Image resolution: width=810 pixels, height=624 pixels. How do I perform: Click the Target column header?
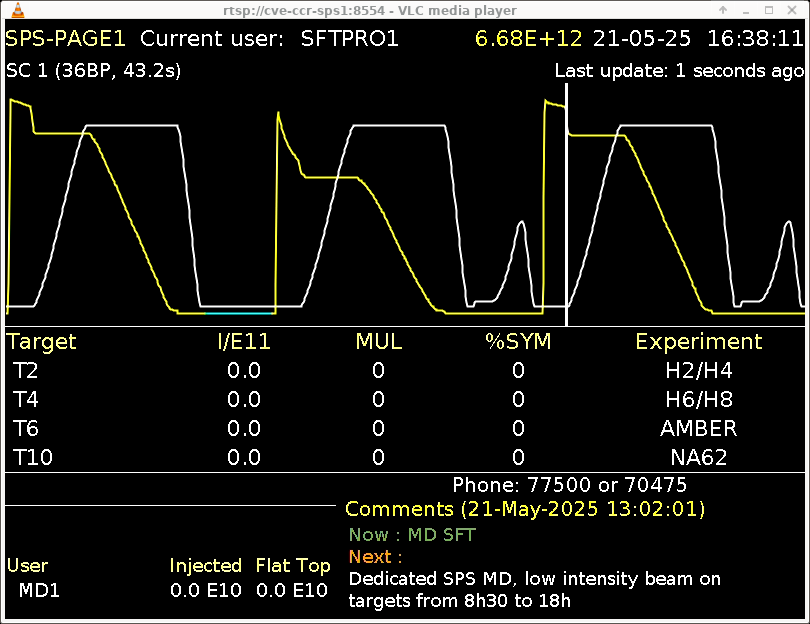42,342
